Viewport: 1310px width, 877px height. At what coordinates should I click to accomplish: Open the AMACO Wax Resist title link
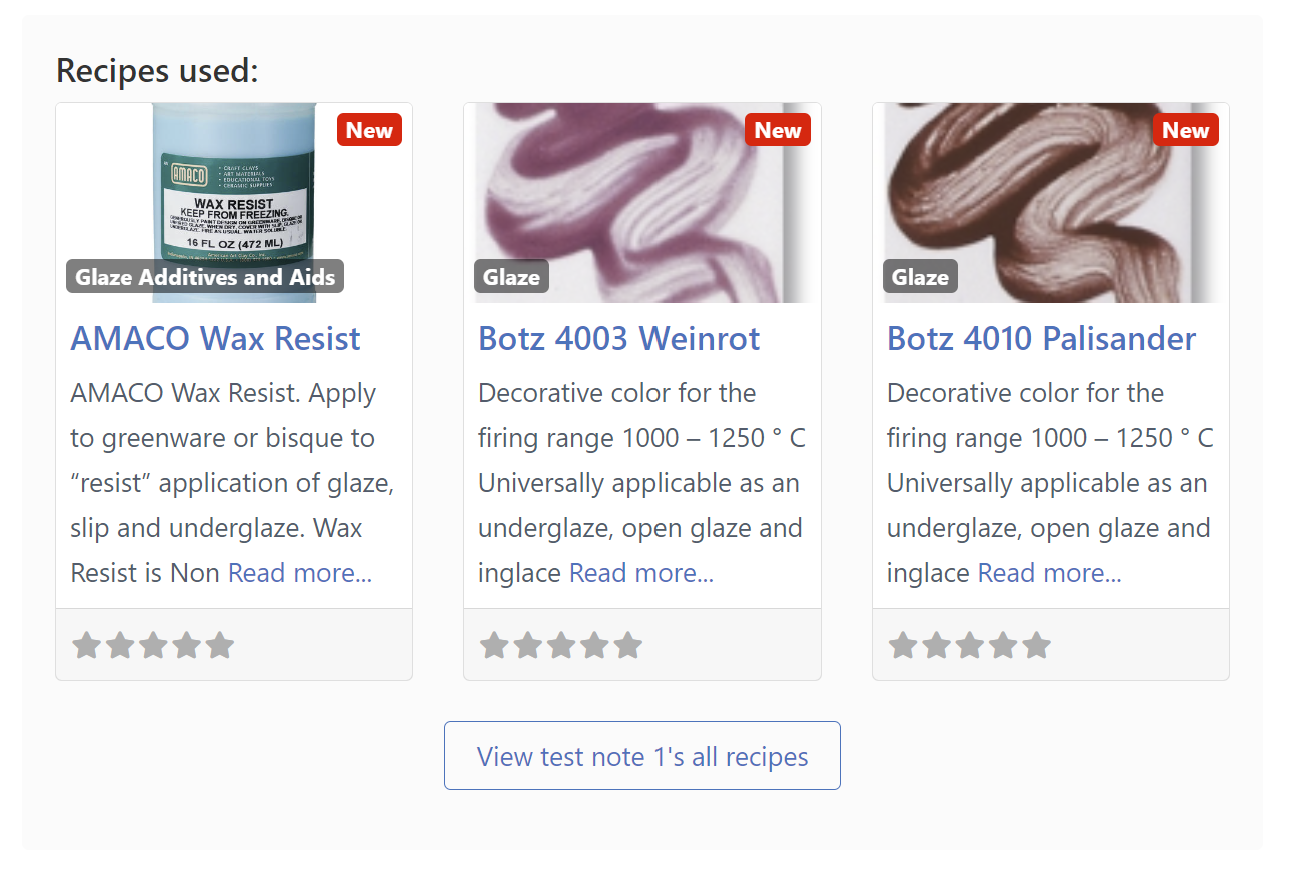click(x=215, y=339)
